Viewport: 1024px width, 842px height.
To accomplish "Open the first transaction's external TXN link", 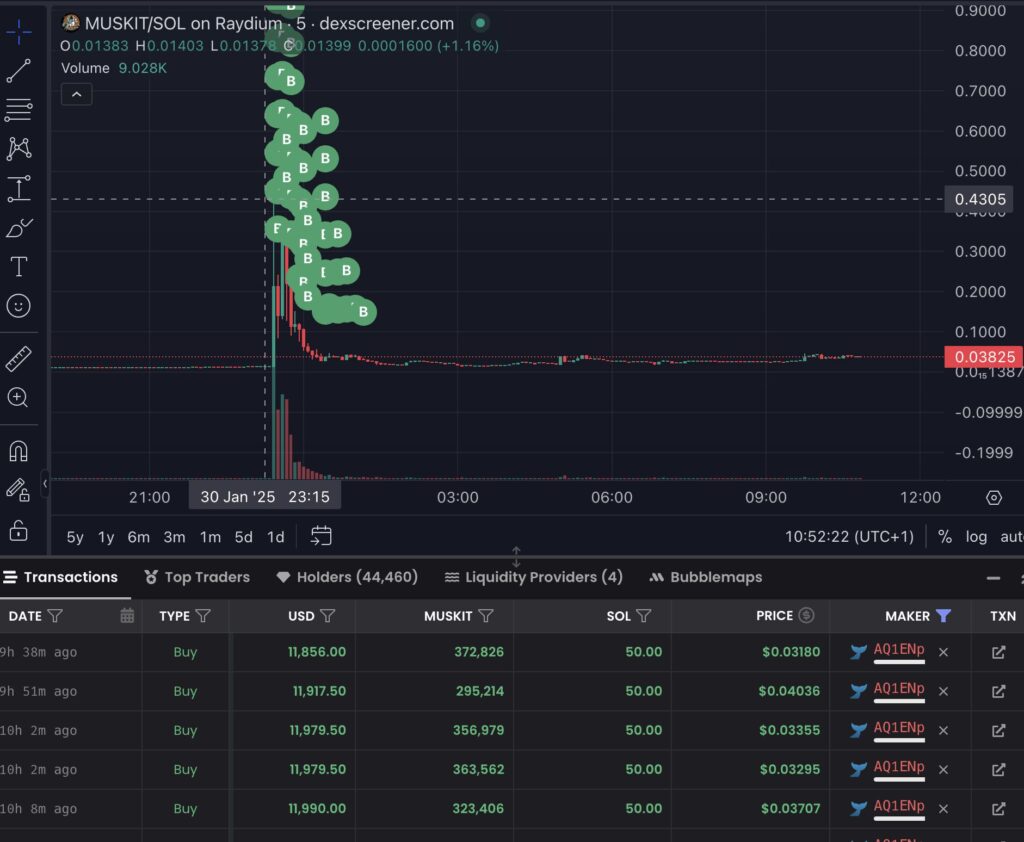I will pos(997,652).
